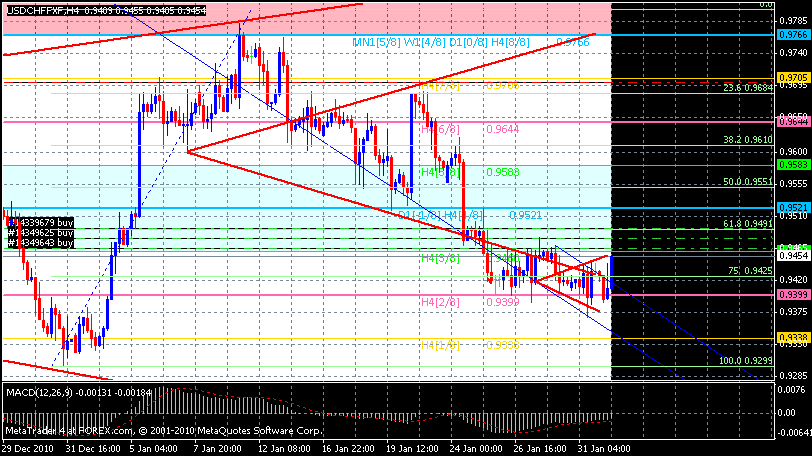Select order label #14349625 buy

pyautogui.click(x=40, y=233)
